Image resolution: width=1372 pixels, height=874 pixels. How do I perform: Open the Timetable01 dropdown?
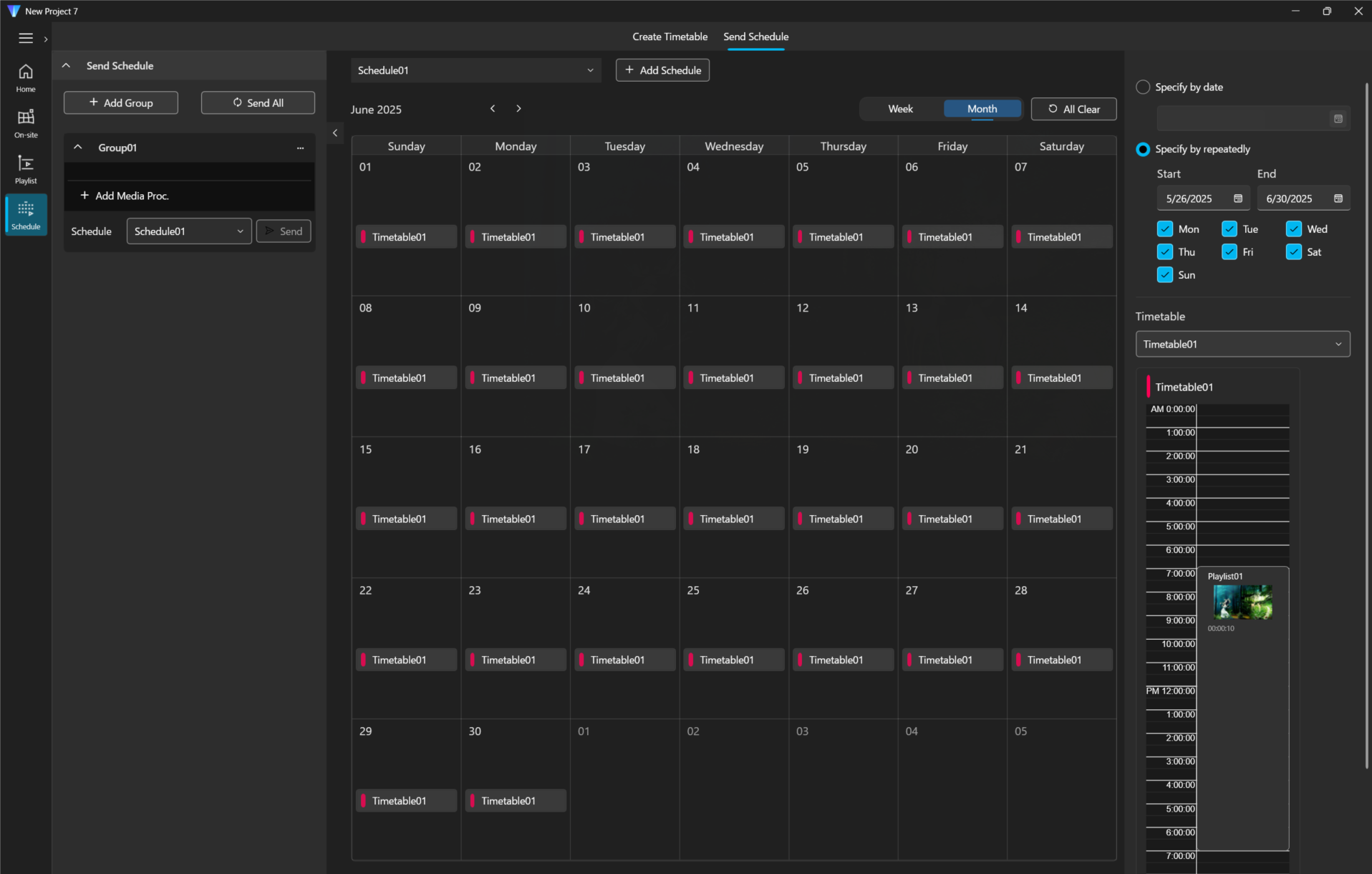coord(1242,345)
